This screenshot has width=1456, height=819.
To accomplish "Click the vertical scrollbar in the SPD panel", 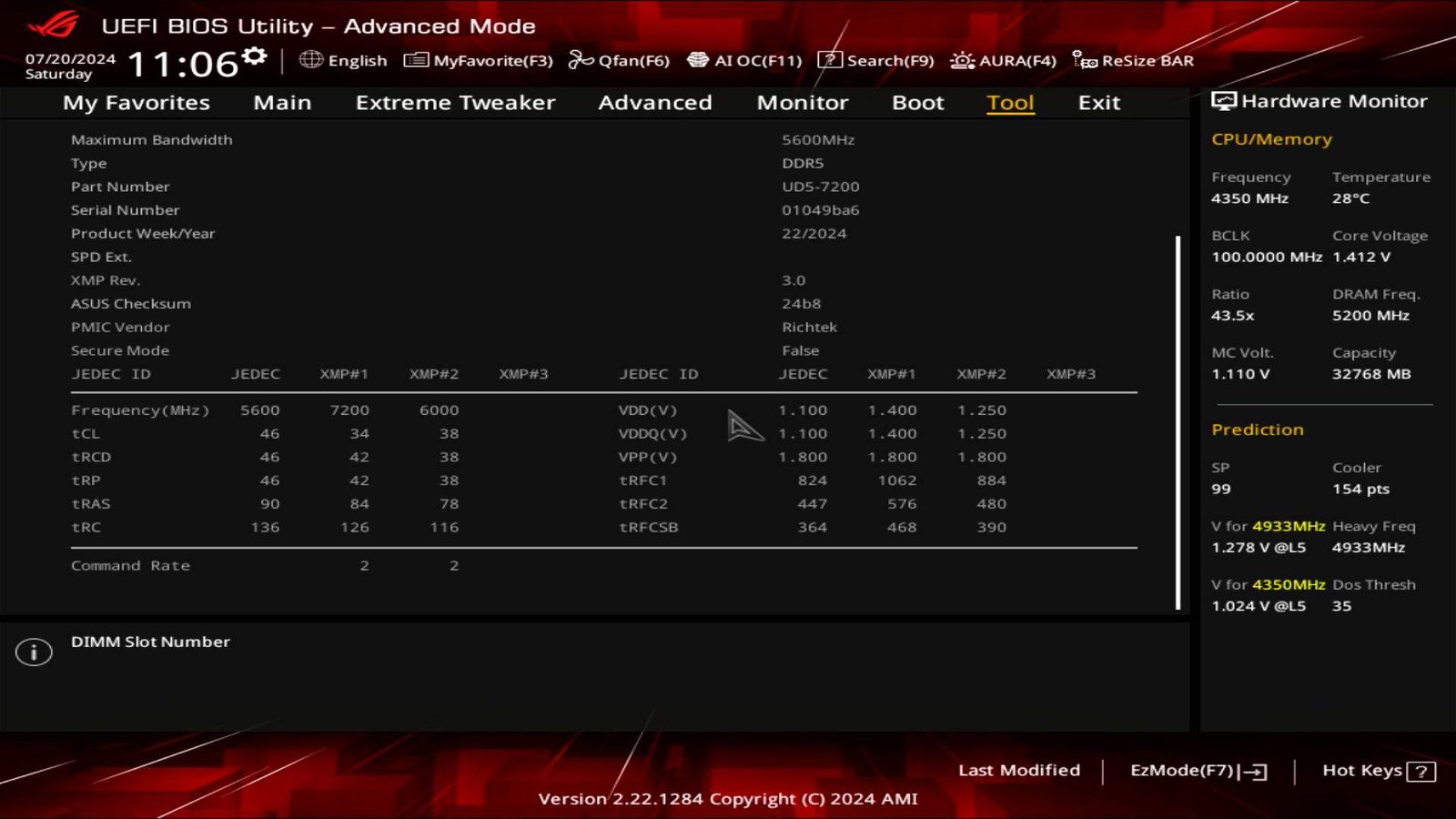I will pyautogui.click(x=1178, y=423).
